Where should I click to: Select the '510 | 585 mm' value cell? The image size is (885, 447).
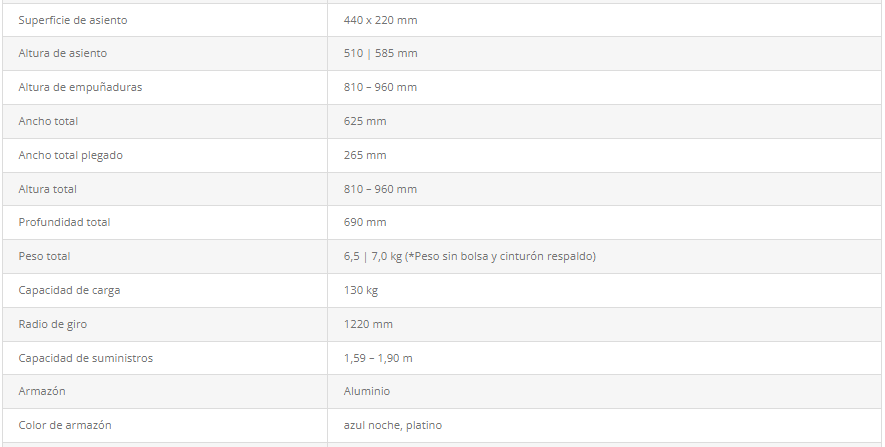coord(380,53)
